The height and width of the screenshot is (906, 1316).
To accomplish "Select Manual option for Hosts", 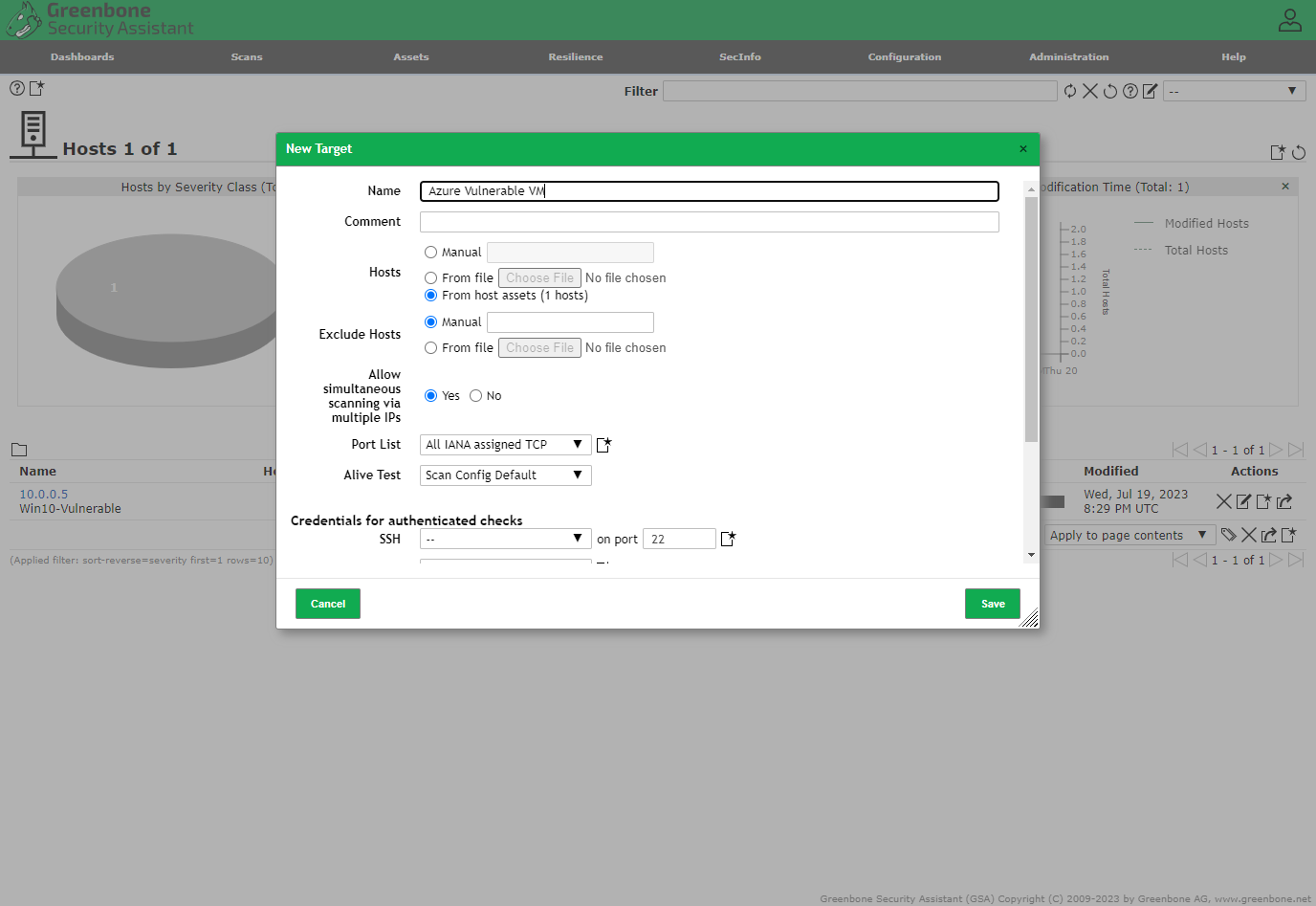I will 430,253.
